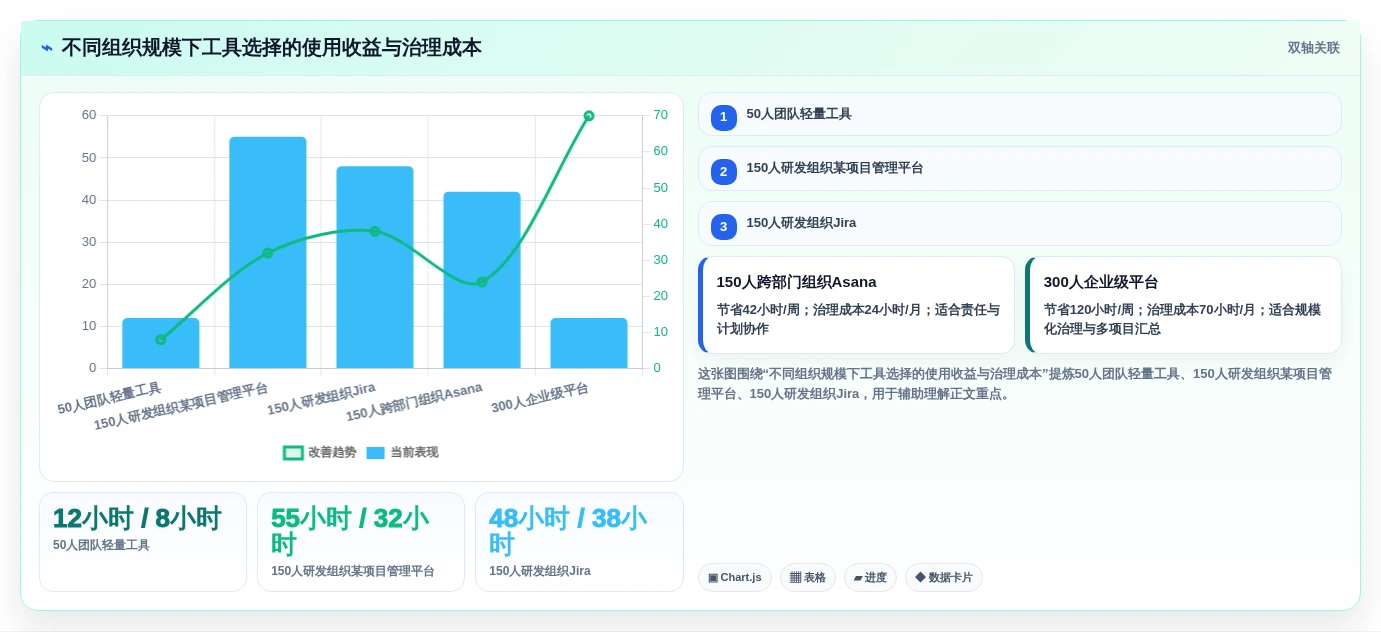Click the 双轴关联 label in header

tap(1313, 48)
